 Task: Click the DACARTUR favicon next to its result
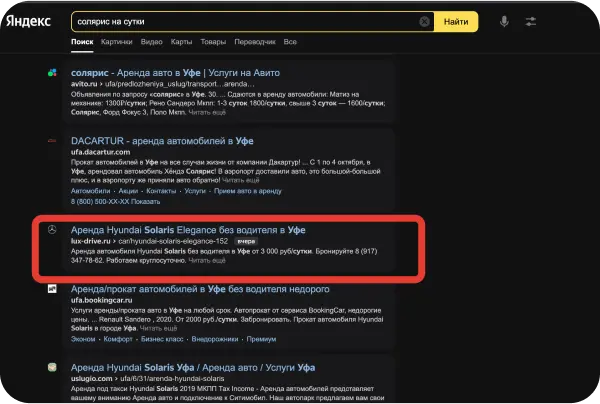point(52,141)
